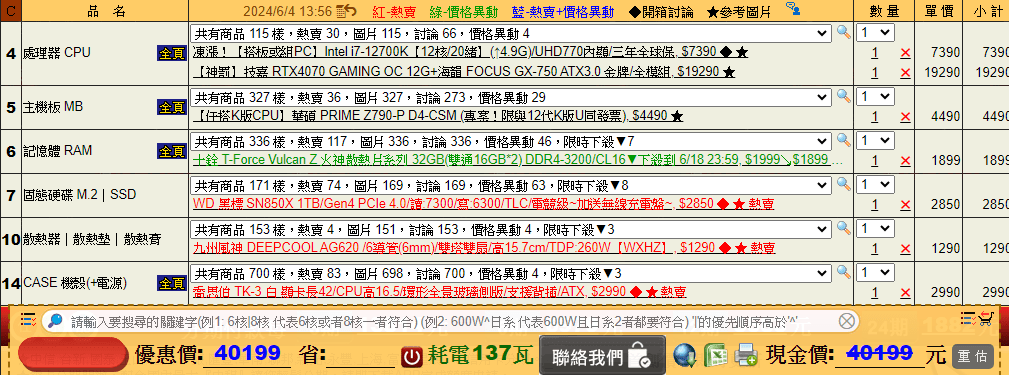Open the DEEPCOOL AG620 cooler link
1009x375 pixels.
pos(484,248)
